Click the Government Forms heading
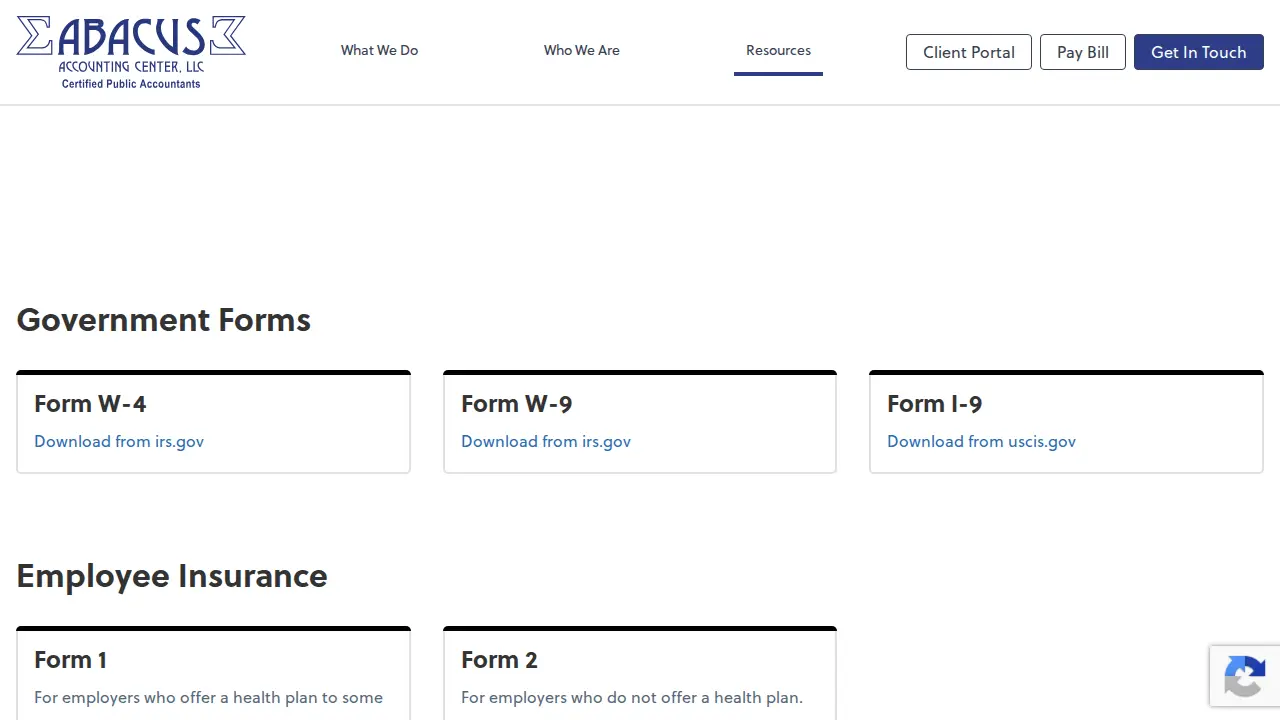Screen dimensions: 1280x720 [164, 320]
